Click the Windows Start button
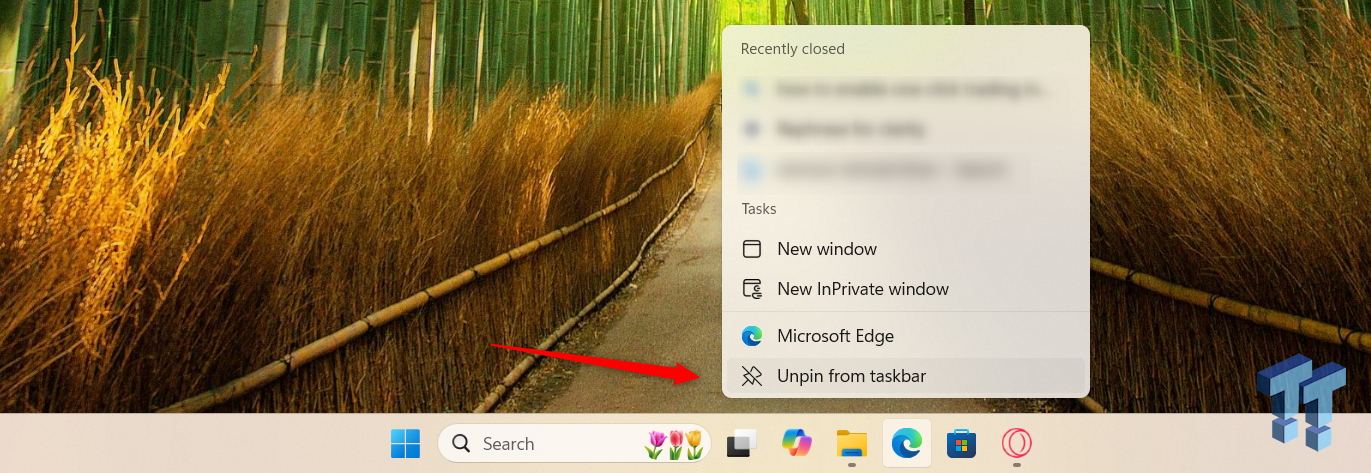 [x=405, y=443]
